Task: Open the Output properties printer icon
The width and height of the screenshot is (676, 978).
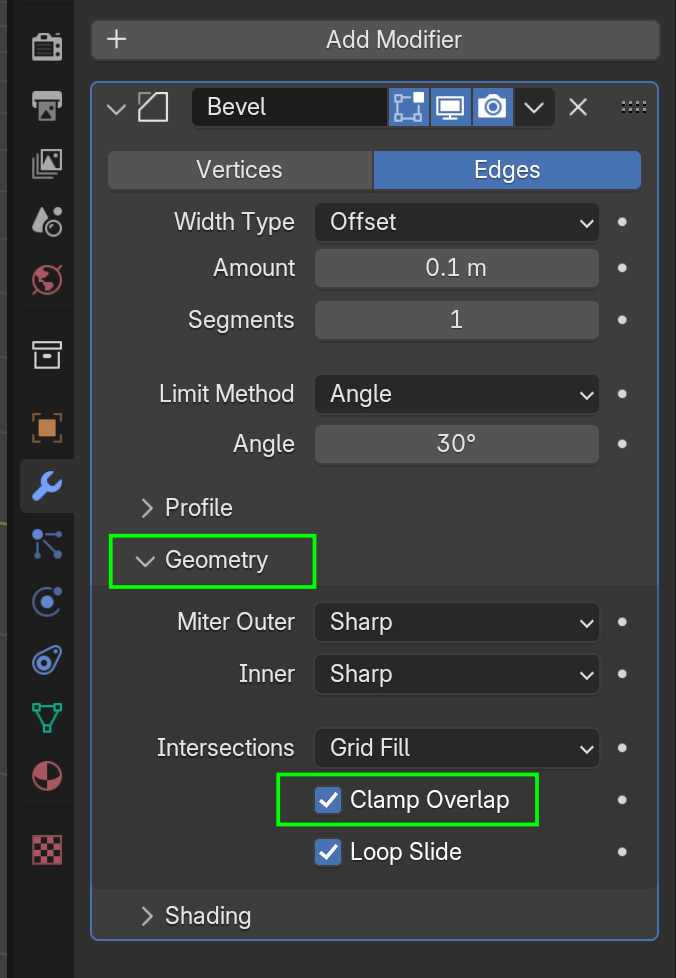Action: tap(46, 106)
